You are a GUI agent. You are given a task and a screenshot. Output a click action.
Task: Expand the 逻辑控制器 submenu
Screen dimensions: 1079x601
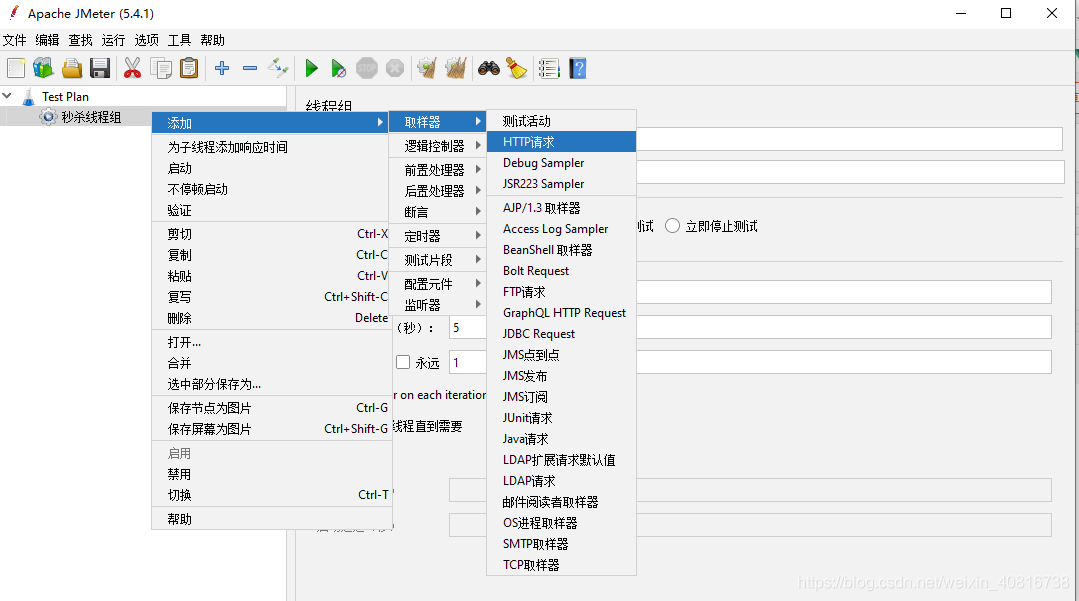pos(438,146)
